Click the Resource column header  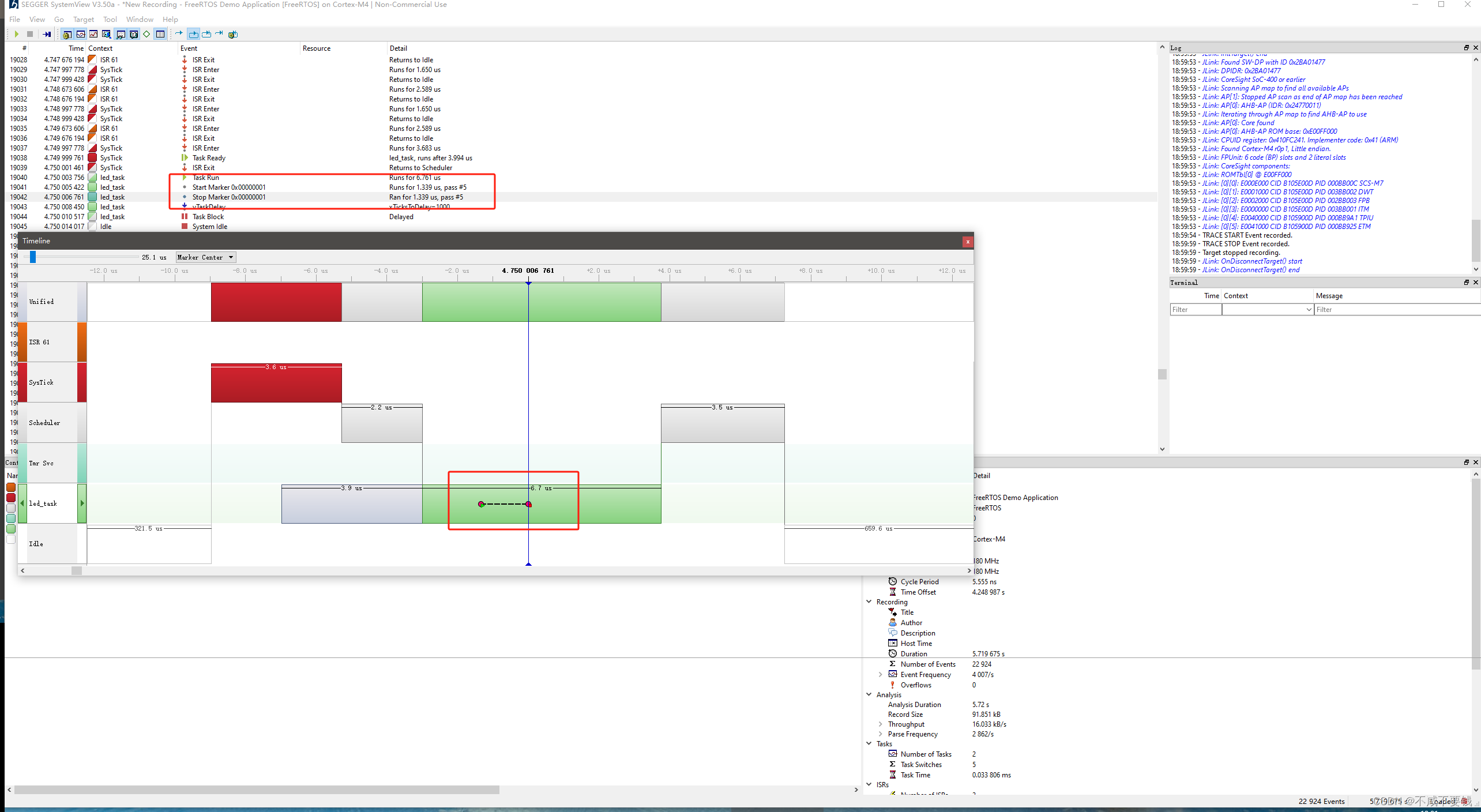pyautogui.click(x=317, y=48)
